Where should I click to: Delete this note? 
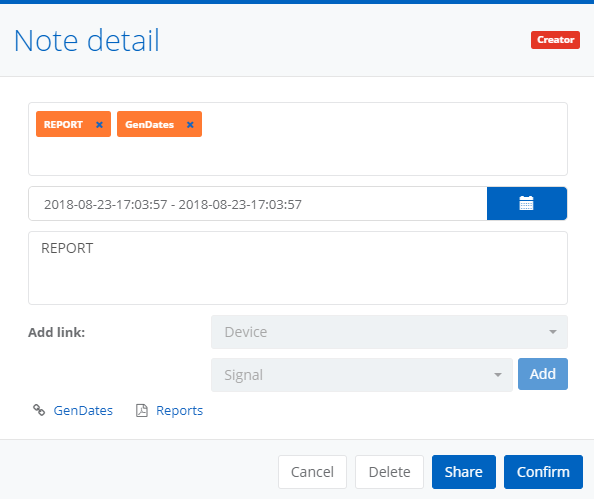389,472
